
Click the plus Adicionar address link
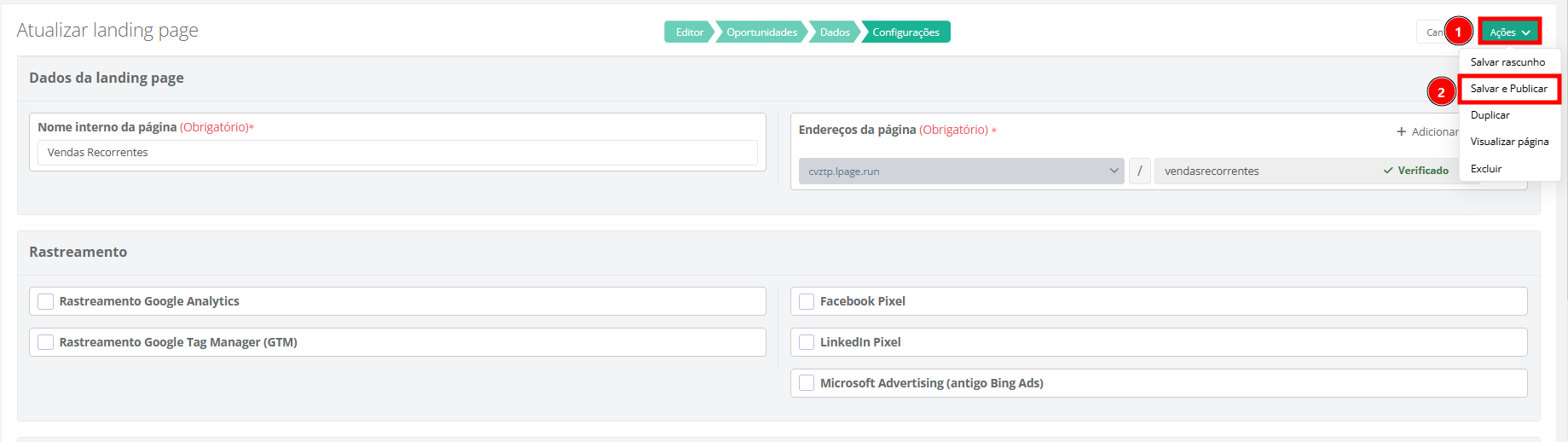(x=1426, y=131)
